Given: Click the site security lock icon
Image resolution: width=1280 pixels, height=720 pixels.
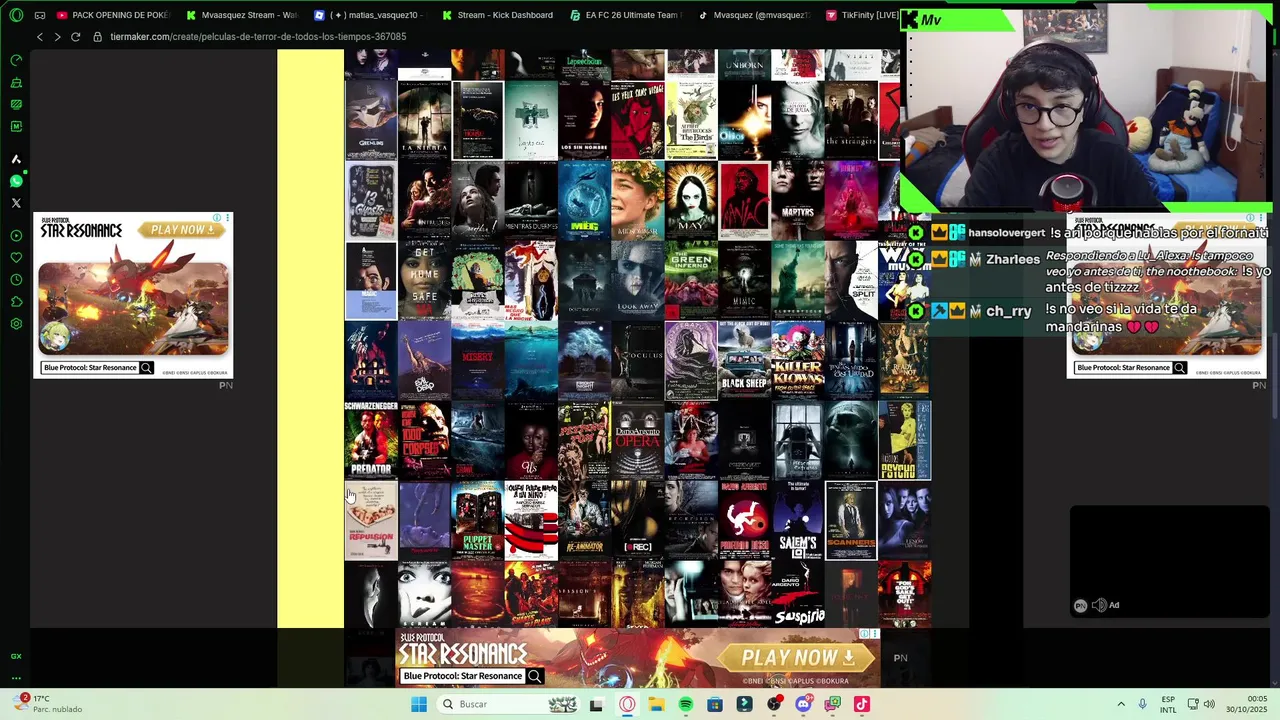Looking at the screenshot, I should coord(98,37).
